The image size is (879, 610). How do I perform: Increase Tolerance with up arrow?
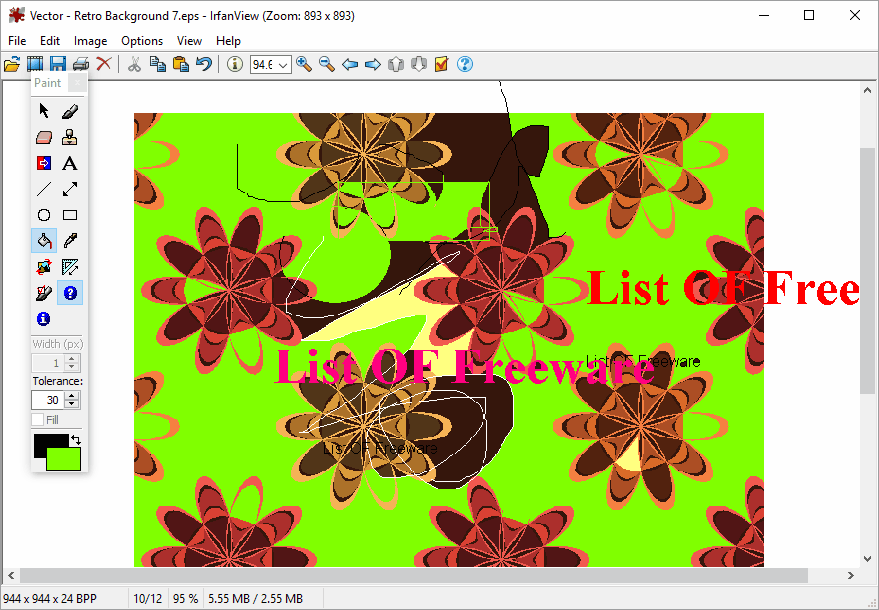pyautogui.click(x=71, y=396)
